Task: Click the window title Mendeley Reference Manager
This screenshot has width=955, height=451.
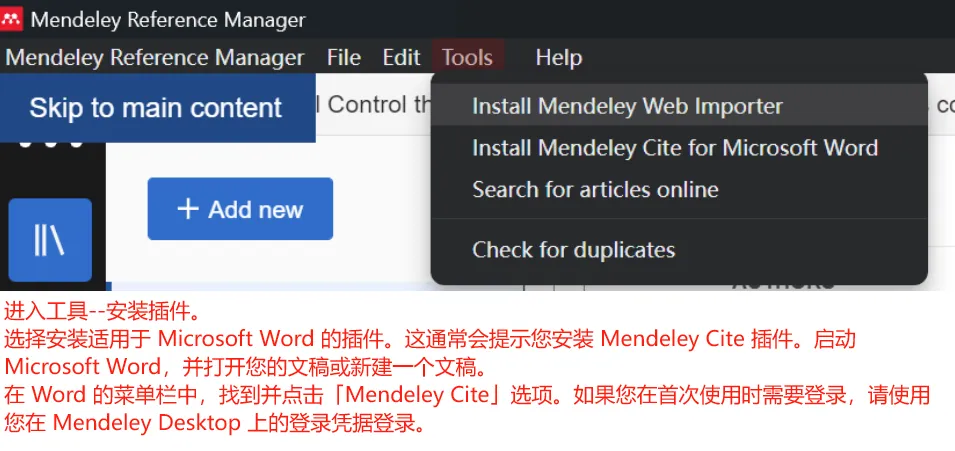Action: tap(168, 20)
